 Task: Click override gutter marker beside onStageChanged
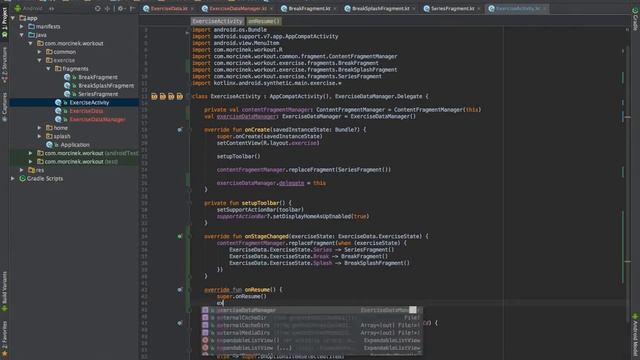click(x=180, y=236)
